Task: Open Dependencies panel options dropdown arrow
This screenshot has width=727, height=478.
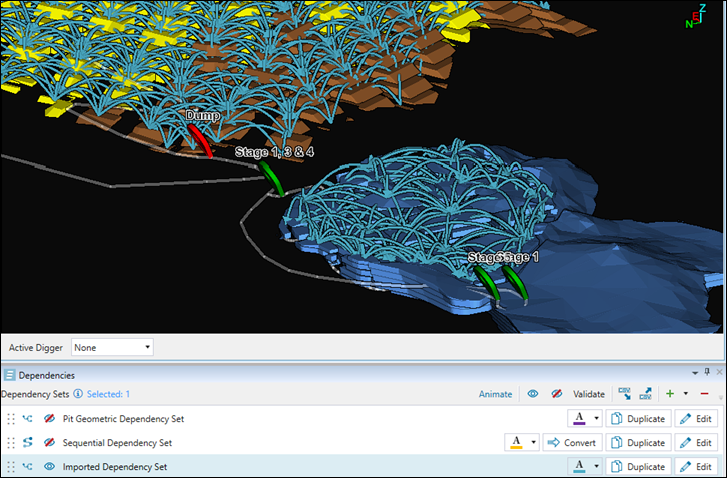Action: click(694, 374)
